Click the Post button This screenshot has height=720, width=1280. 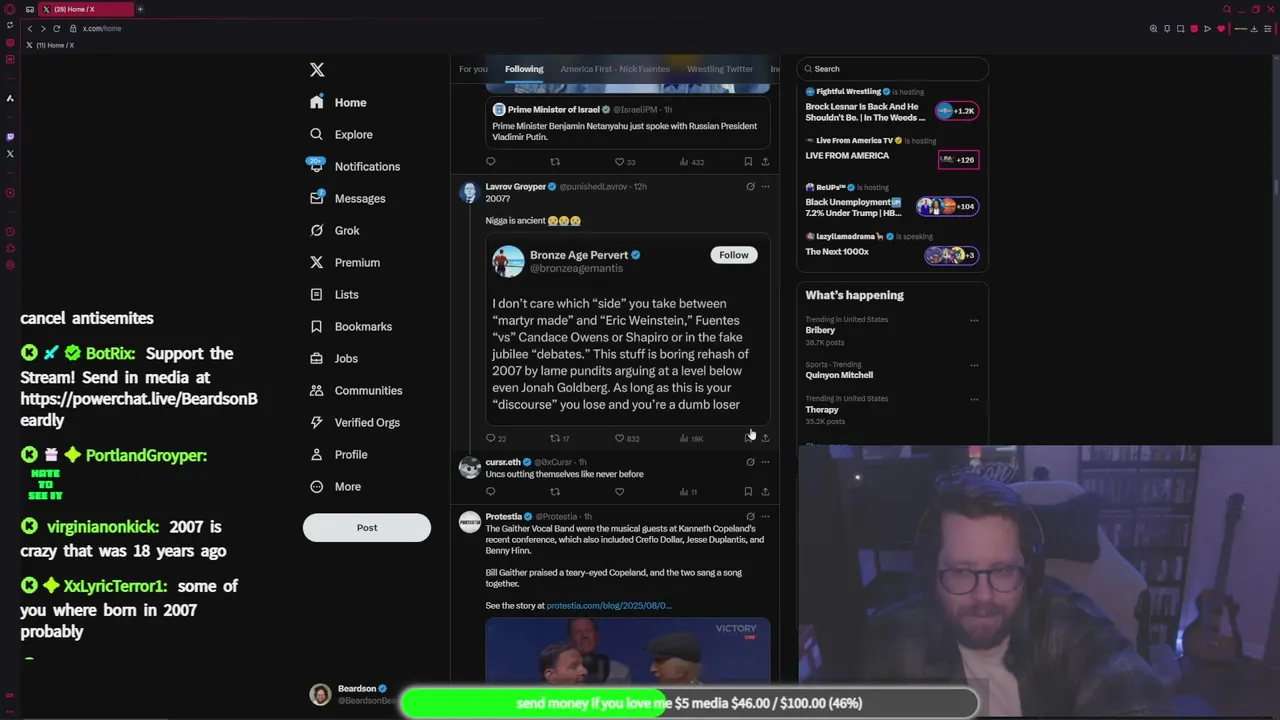367,527
